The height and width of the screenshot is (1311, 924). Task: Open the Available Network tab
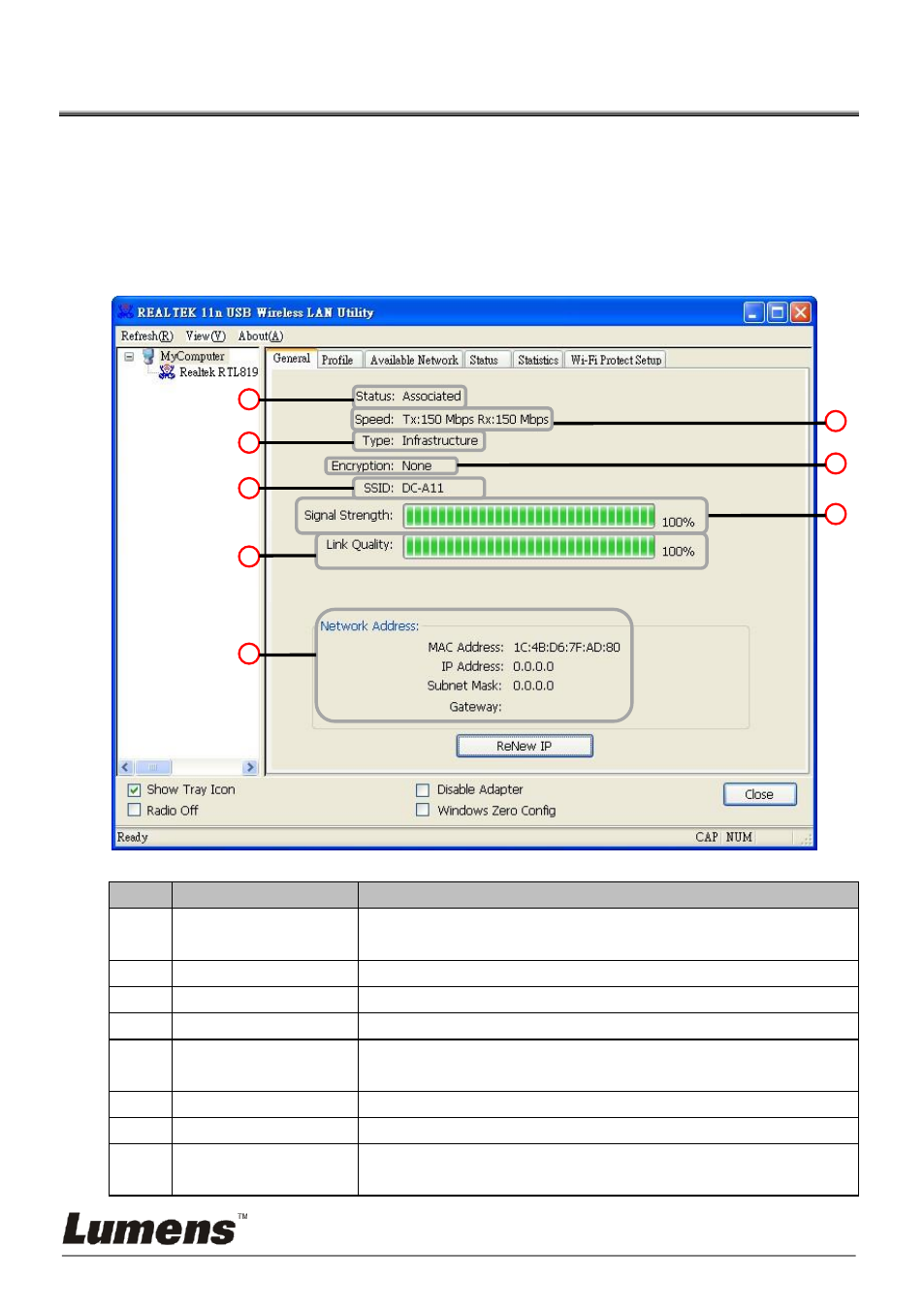414,360
